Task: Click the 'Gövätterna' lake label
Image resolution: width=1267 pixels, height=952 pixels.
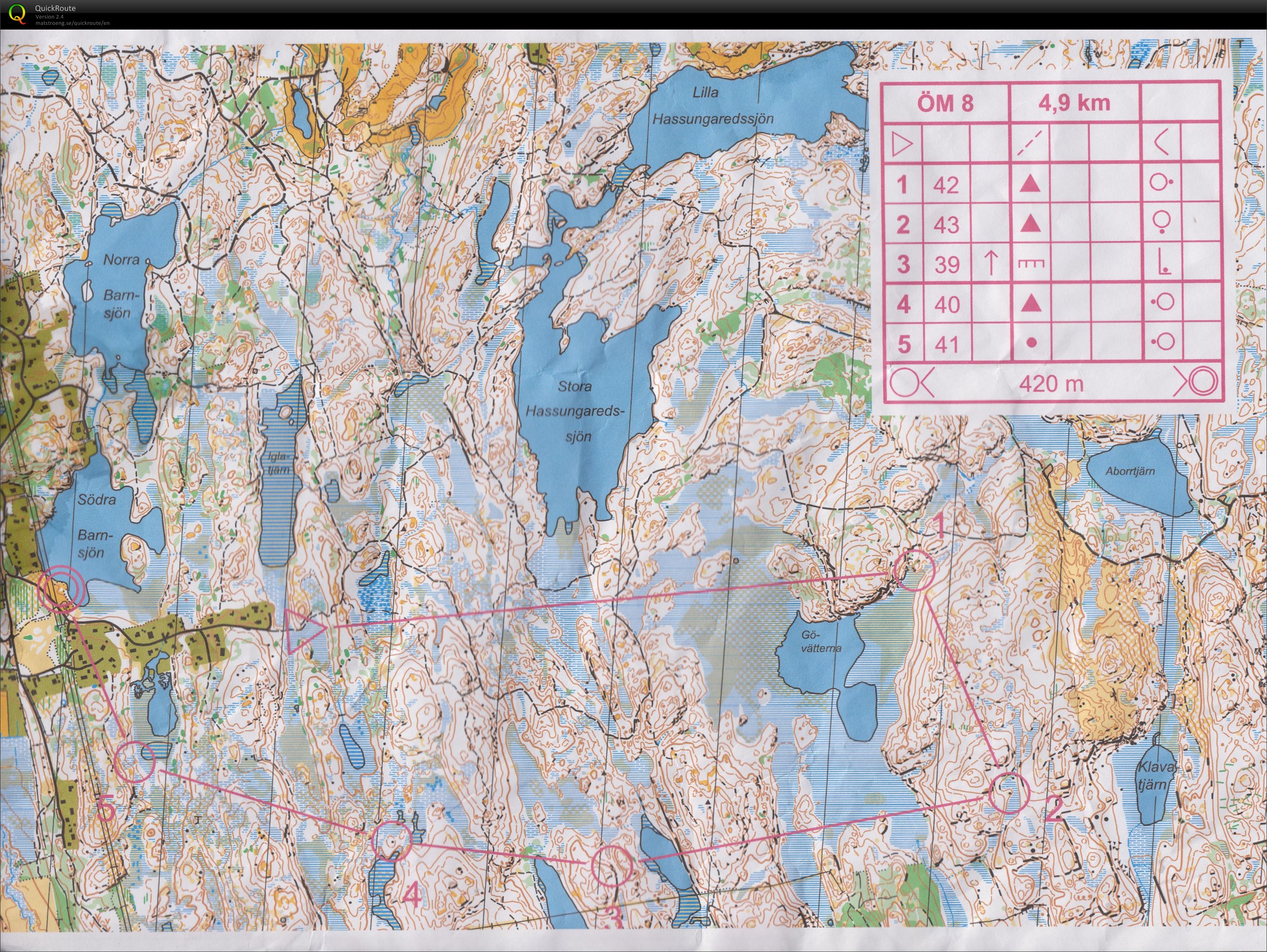Action: coord(821,642)
